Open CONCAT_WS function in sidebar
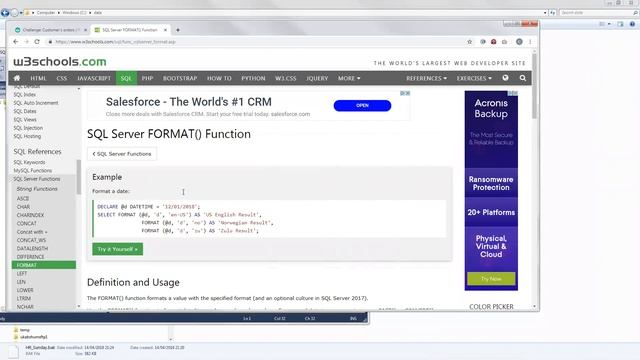 [x=31, y=240]
